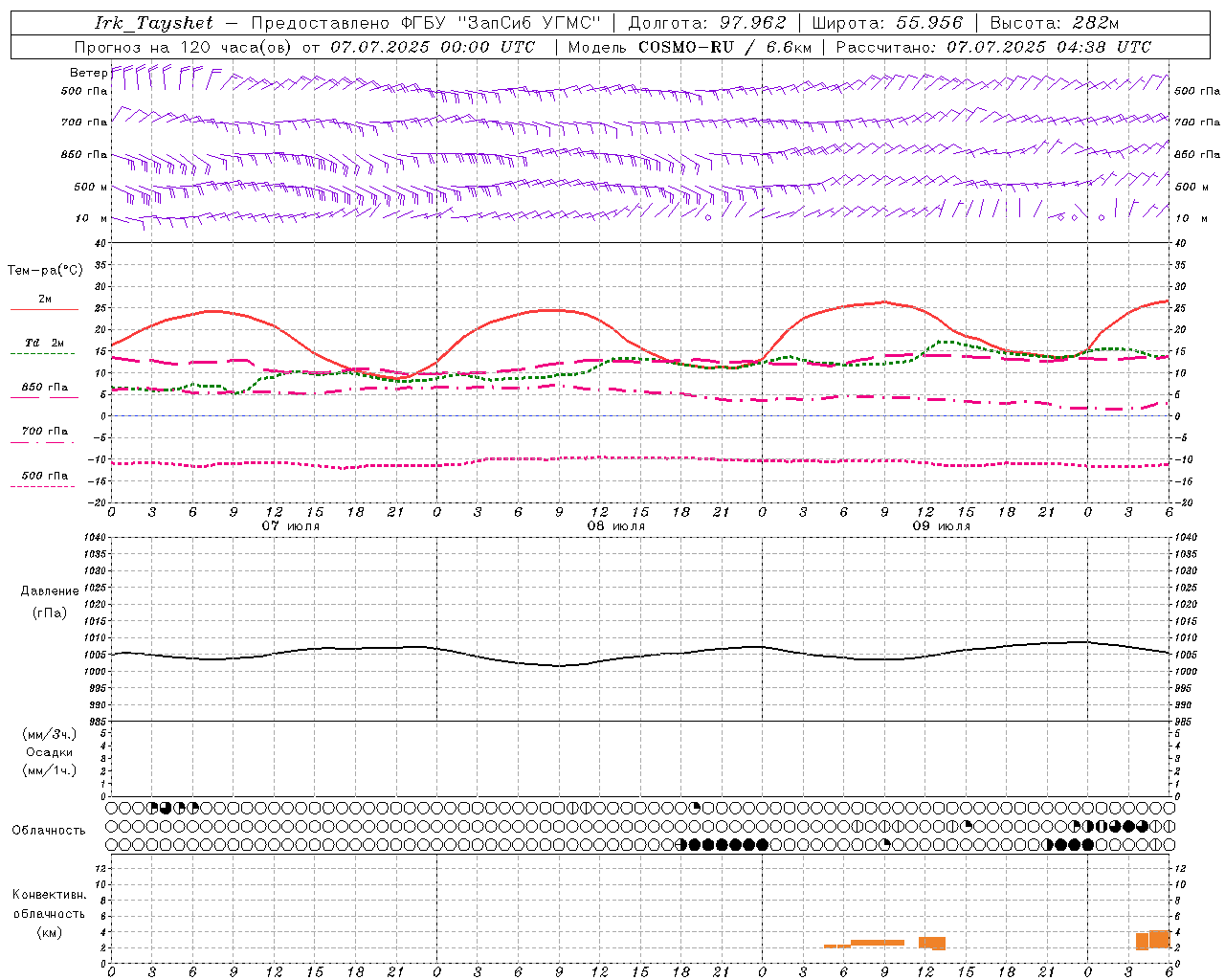Click the dotted pink line sample under 500 гПа legend
Image resolution: width=1225 pixels, height=980 pixels.
[42, 486]
